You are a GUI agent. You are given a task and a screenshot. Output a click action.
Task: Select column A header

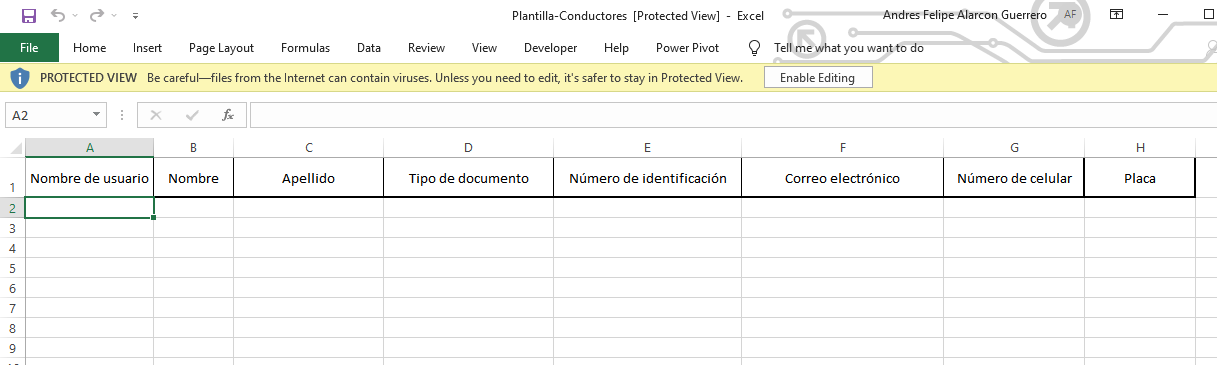click(x=89, y=148)
